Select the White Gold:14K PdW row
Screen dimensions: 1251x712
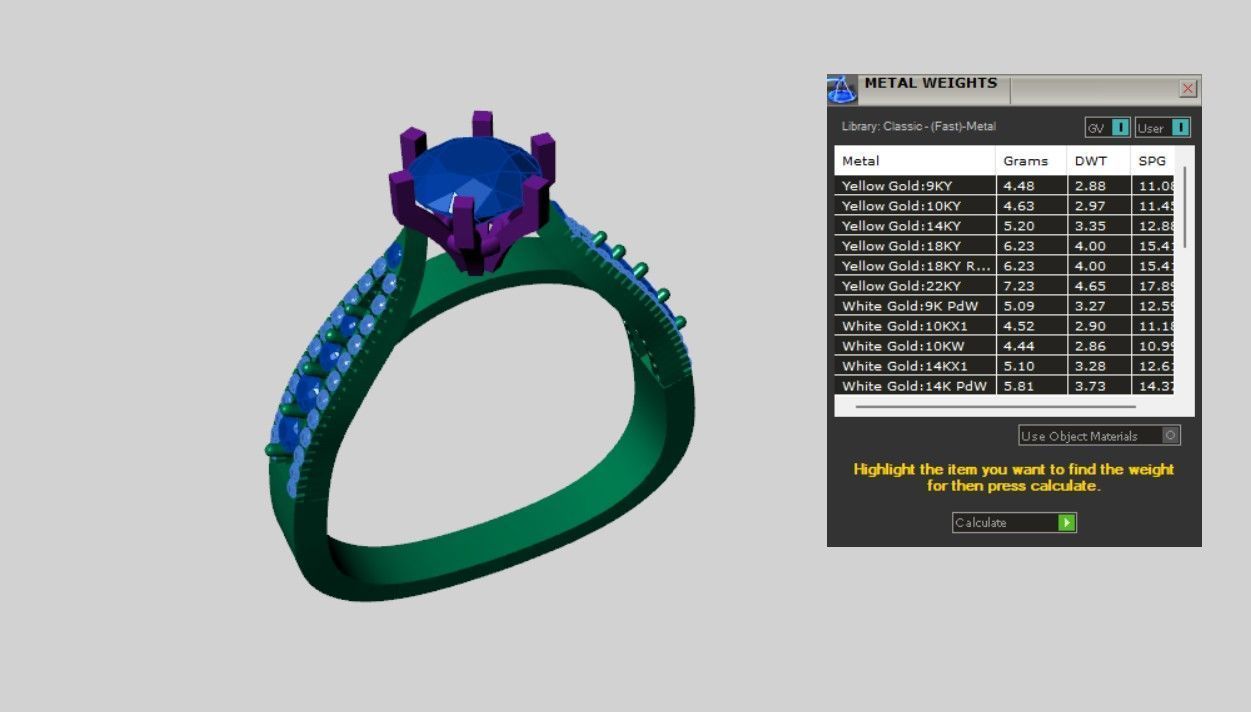tap(1004, 386)
